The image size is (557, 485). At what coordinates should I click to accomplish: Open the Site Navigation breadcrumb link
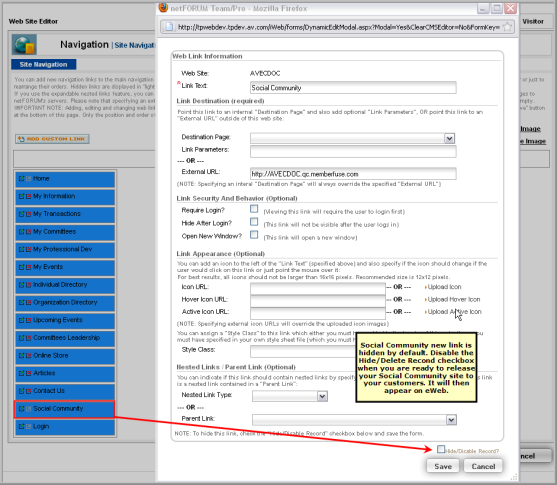(134, 45)
